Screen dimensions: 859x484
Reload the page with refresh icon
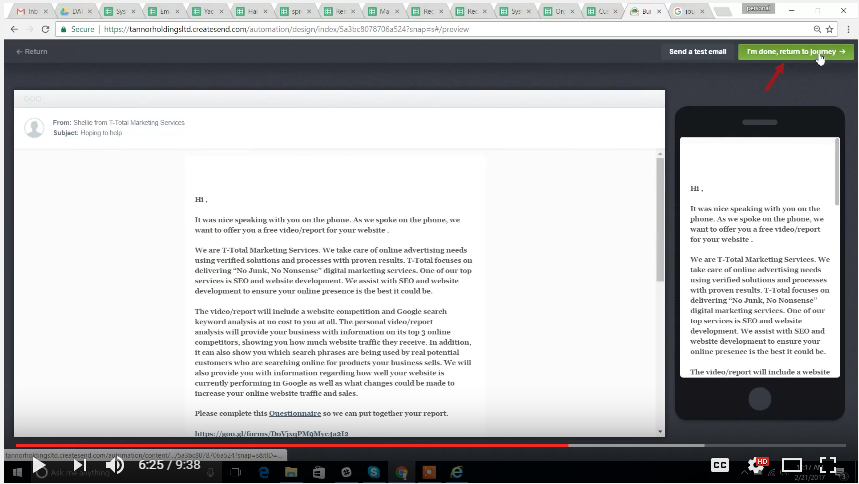pos(46,29)
